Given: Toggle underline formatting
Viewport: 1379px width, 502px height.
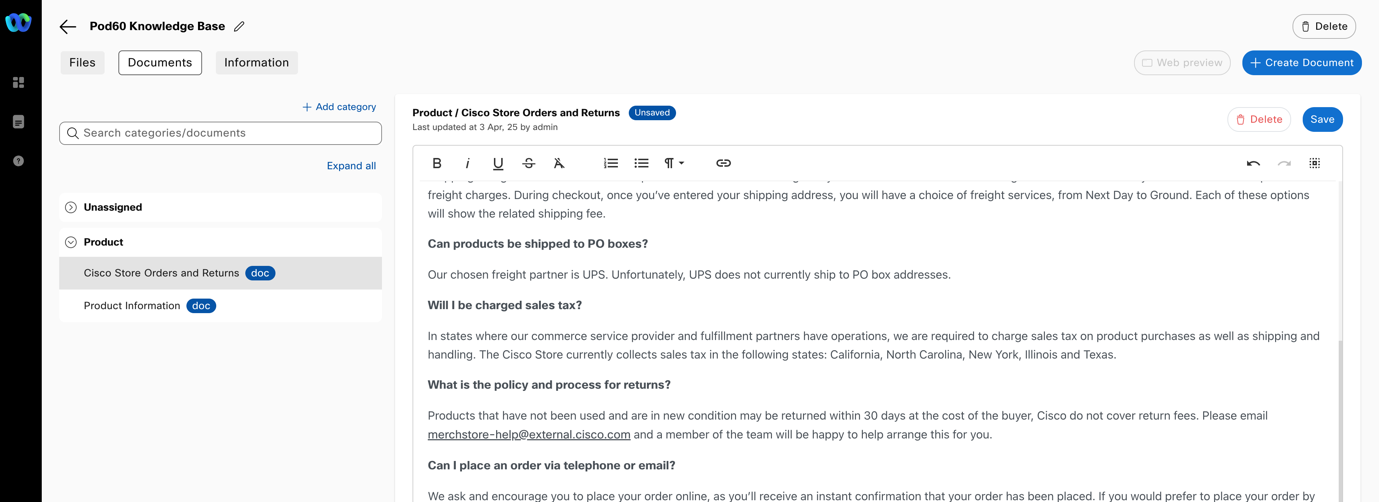Looking at the screenshot, I should (x=498, y=163).
